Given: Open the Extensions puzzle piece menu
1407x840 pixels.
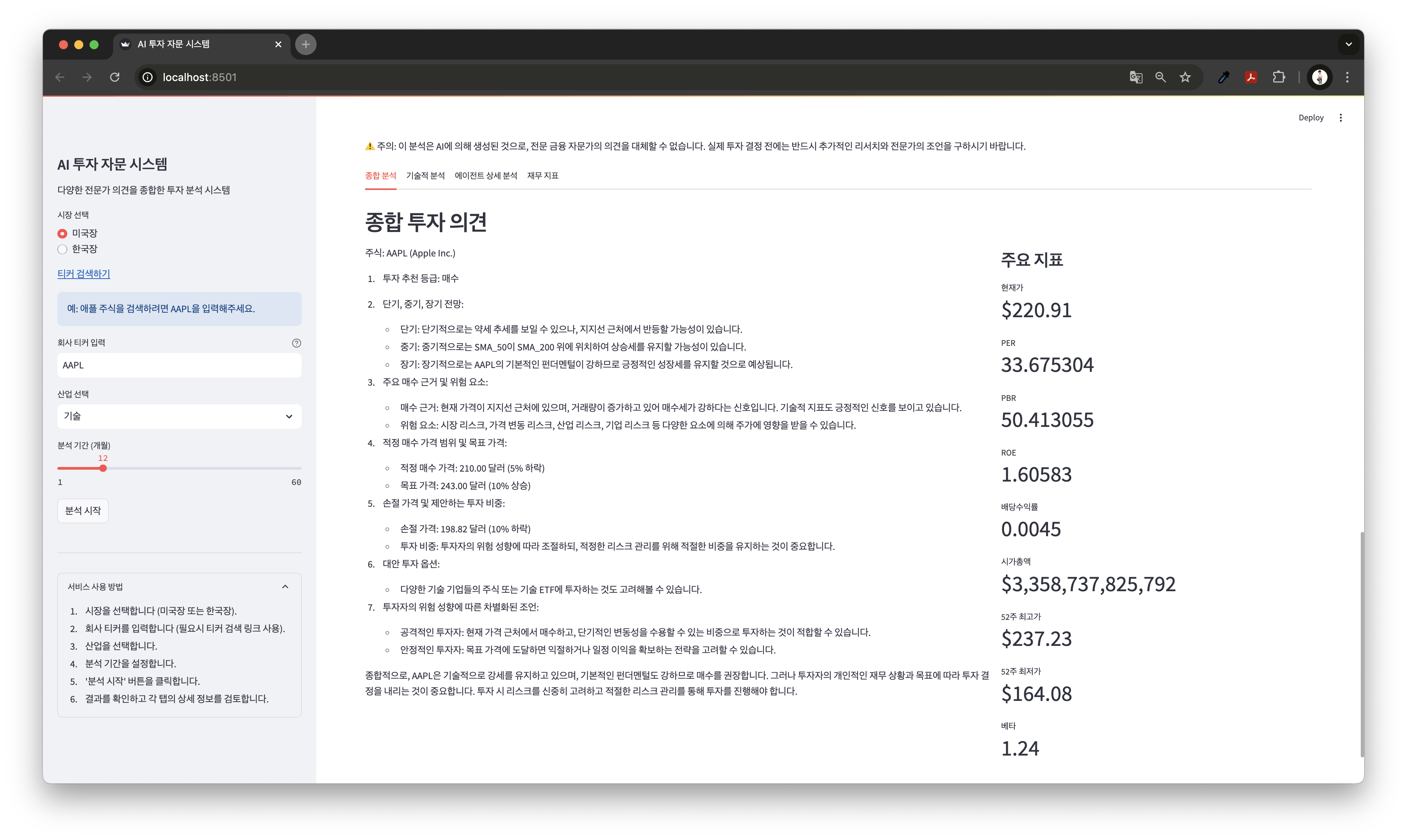Looking at the screenshot, I should (x=1279, y=77).
